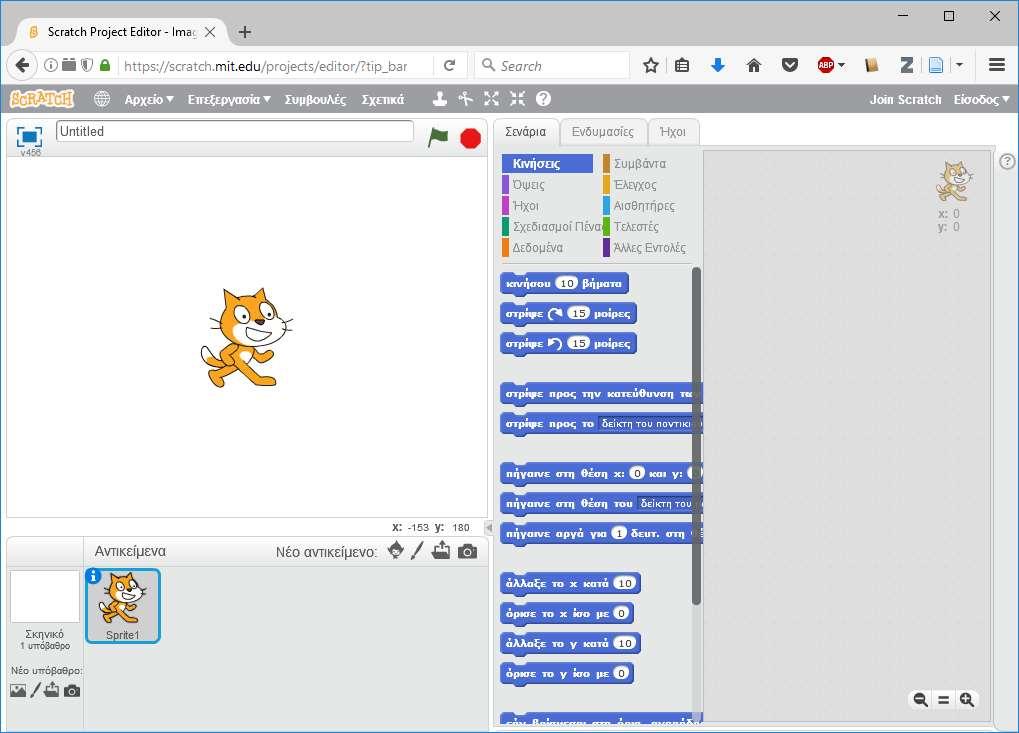Switch to the Ήχοι tab

click(x=673, y=132)
